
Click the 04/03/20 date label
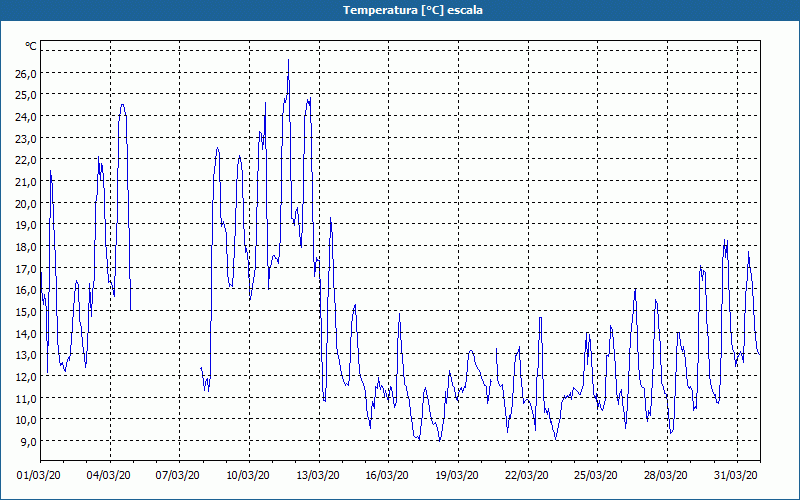click(109, 476)
